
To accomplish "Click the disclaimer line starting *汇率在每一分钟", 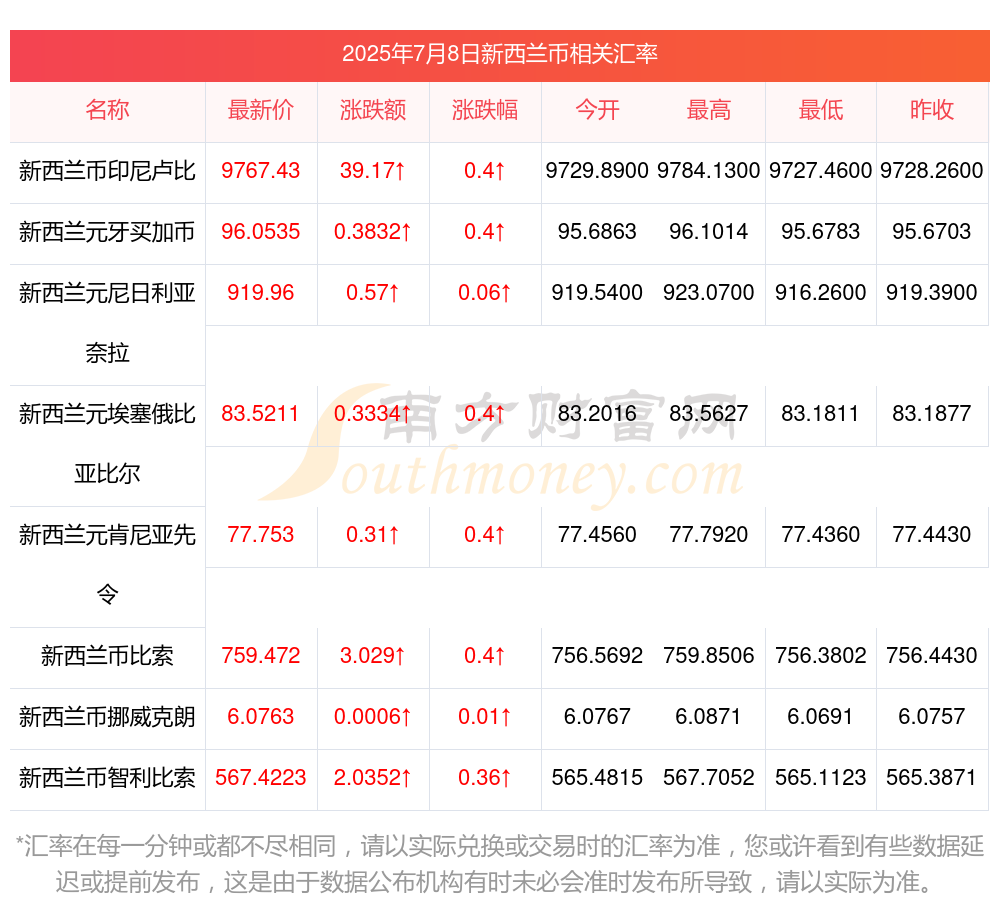I will [x=499, y=847].
